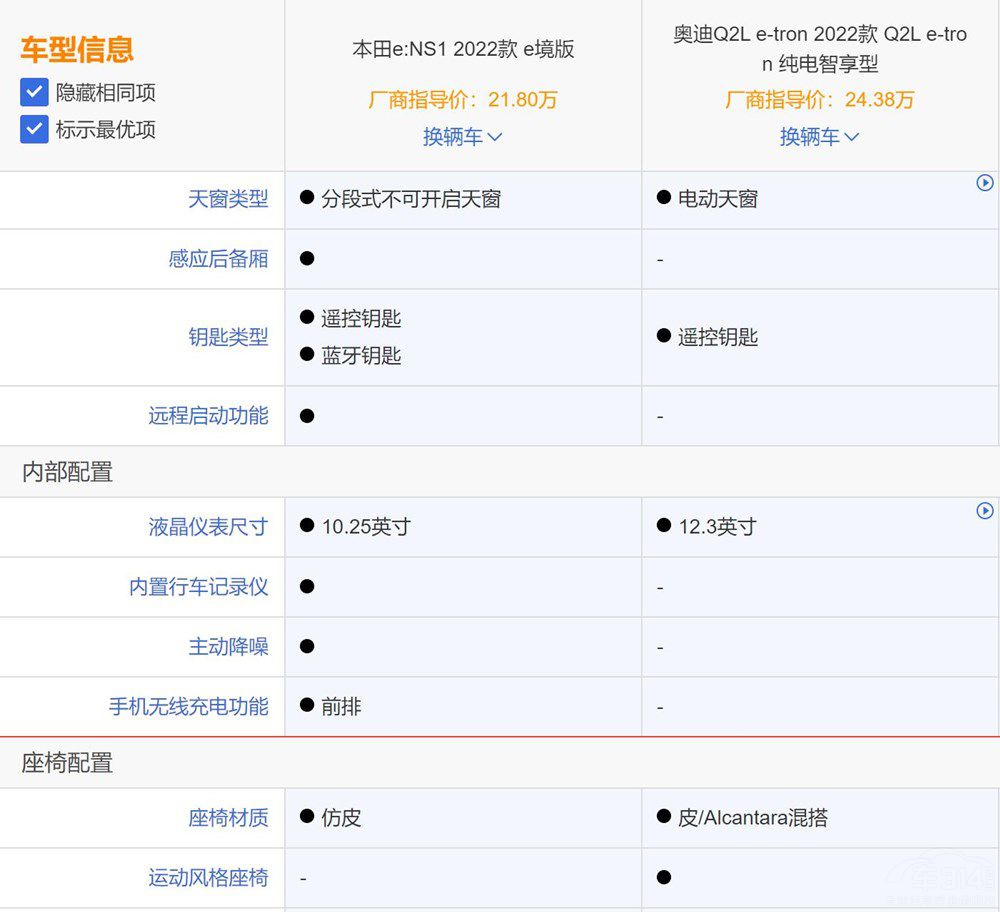Click the 本田e:NS1 2022款 e境版 title

(x=463, y=49)
